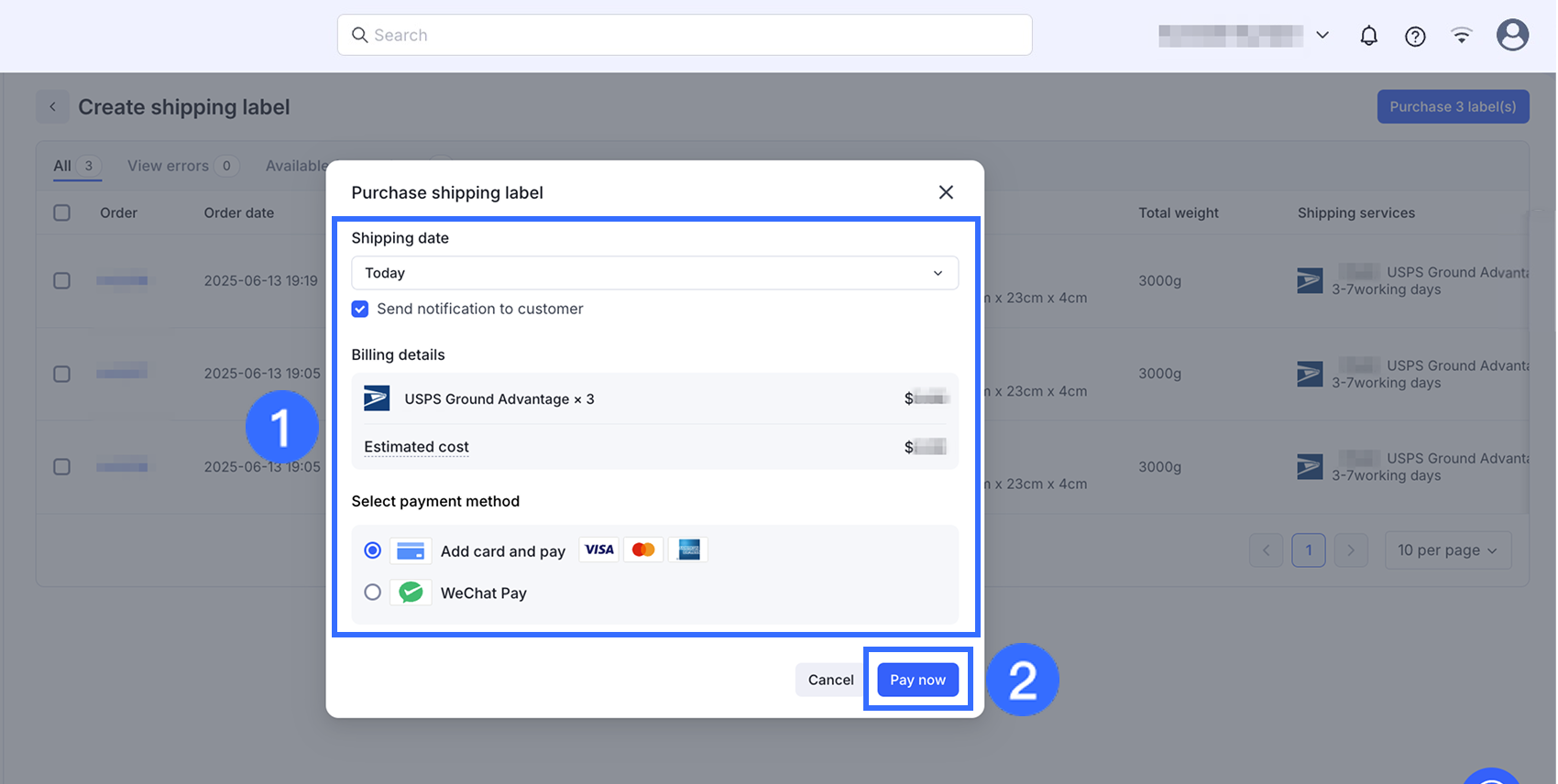Click the credit card icon

click(411, 550)
